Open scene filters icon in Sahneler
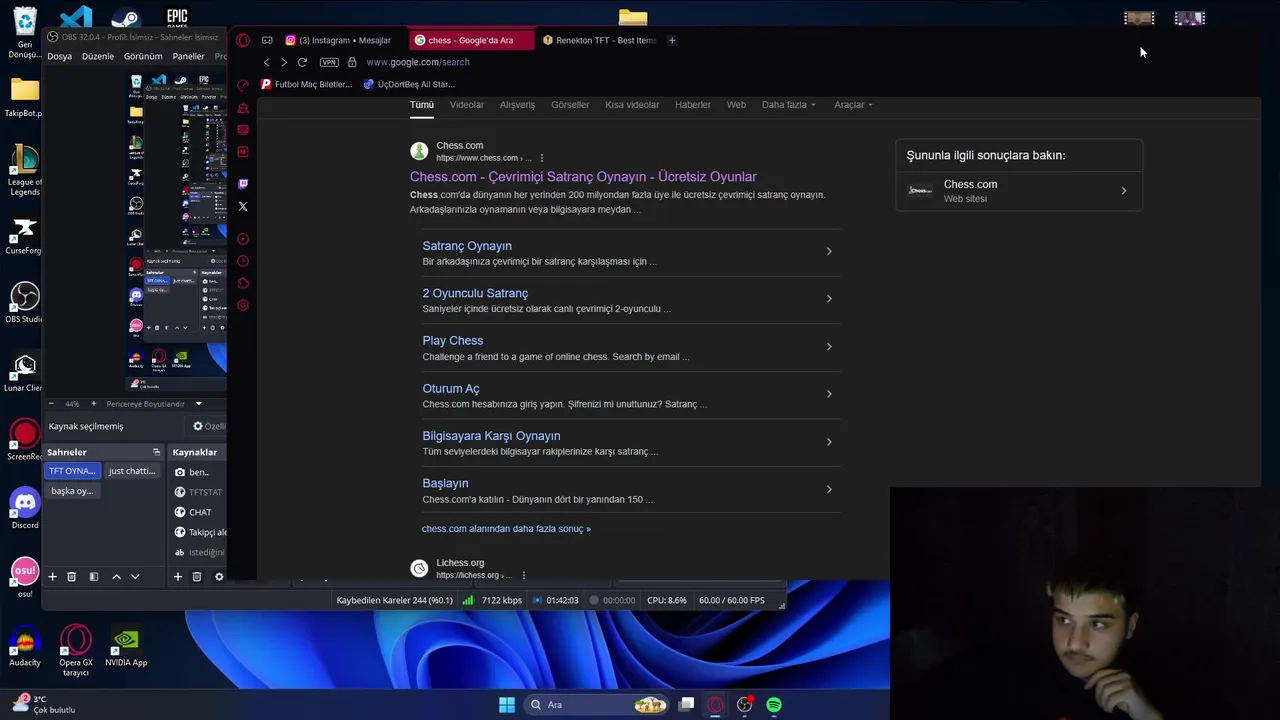The width and height of the screenshot is (1280, 720). pyautogui.click(x=94, y=576)
